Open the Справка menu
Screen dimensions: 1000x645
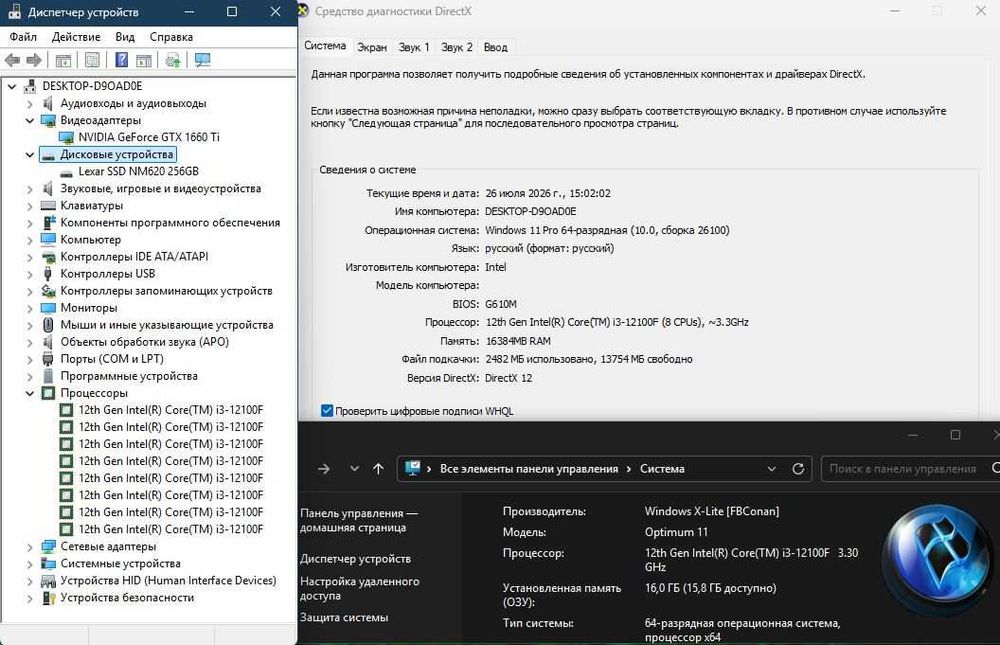tap(171, 37)
